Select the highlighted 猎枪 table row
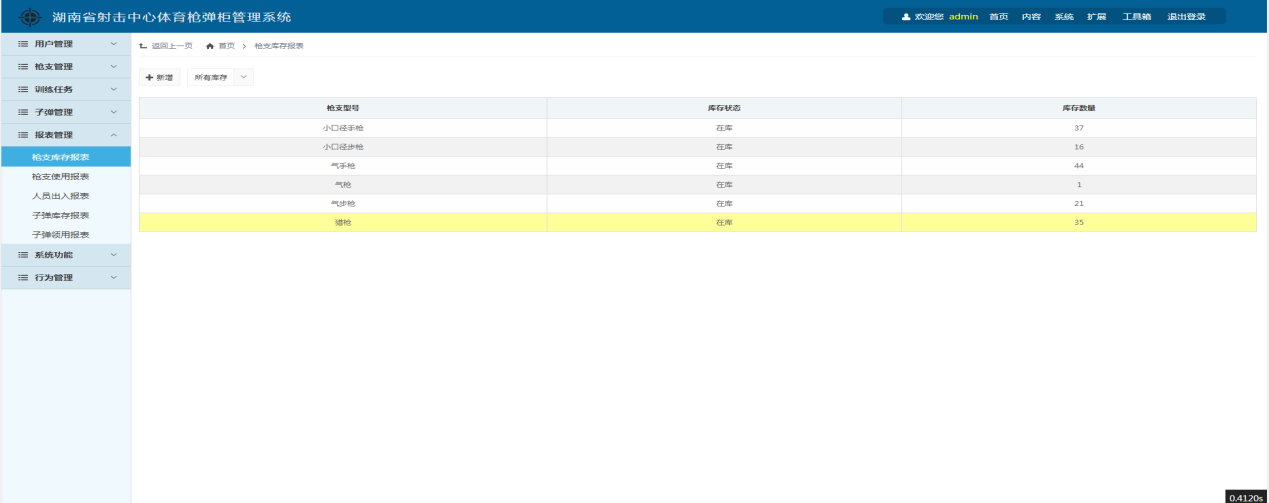 pyautogui.click(x=697, y=222)
